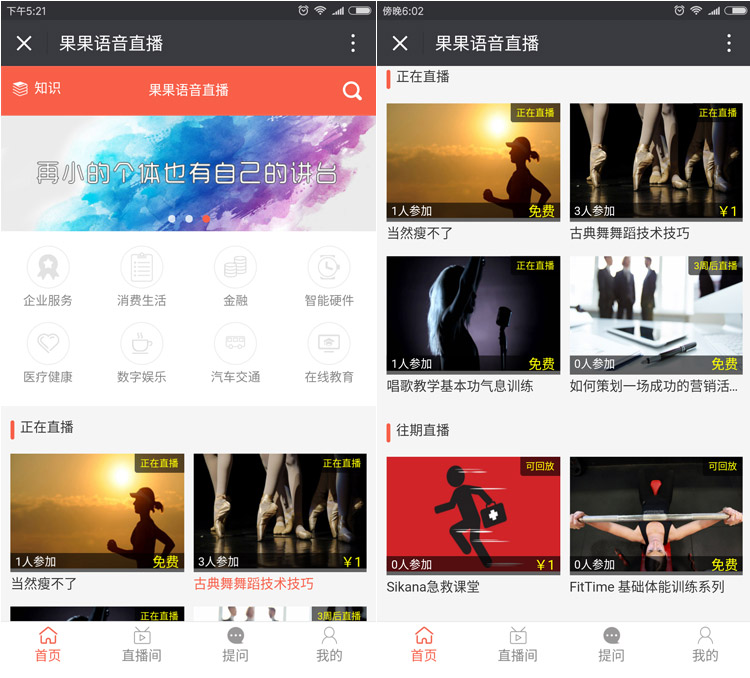This screenshot has height=678, width=750.
Task: Open the three-dot menu in left screen
Action: (x=353, y=43)
